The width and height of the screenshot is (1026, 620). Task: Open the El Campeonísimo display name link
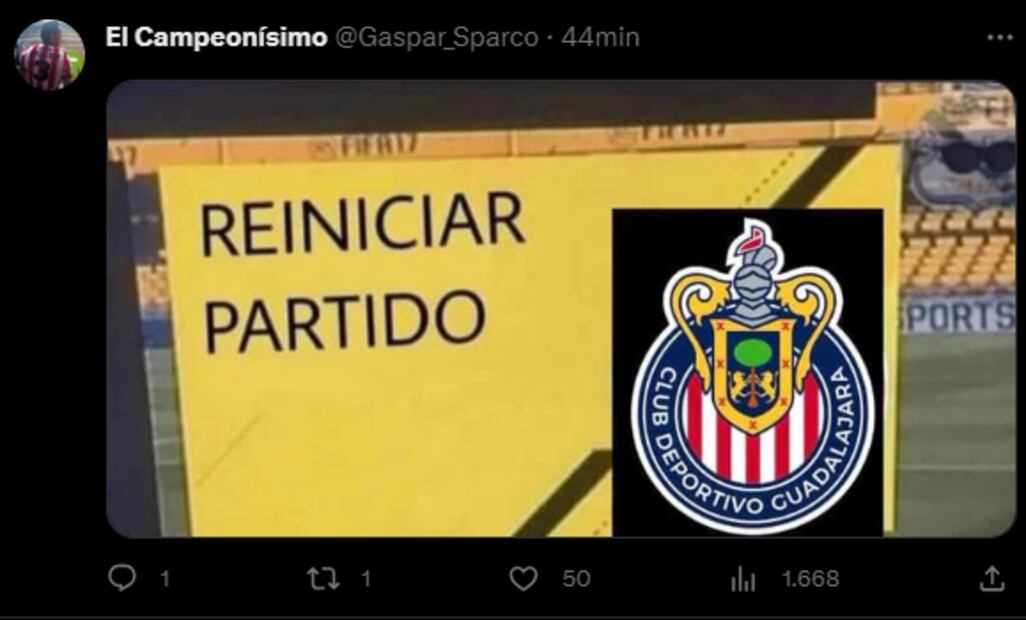[x=216, y=38]
